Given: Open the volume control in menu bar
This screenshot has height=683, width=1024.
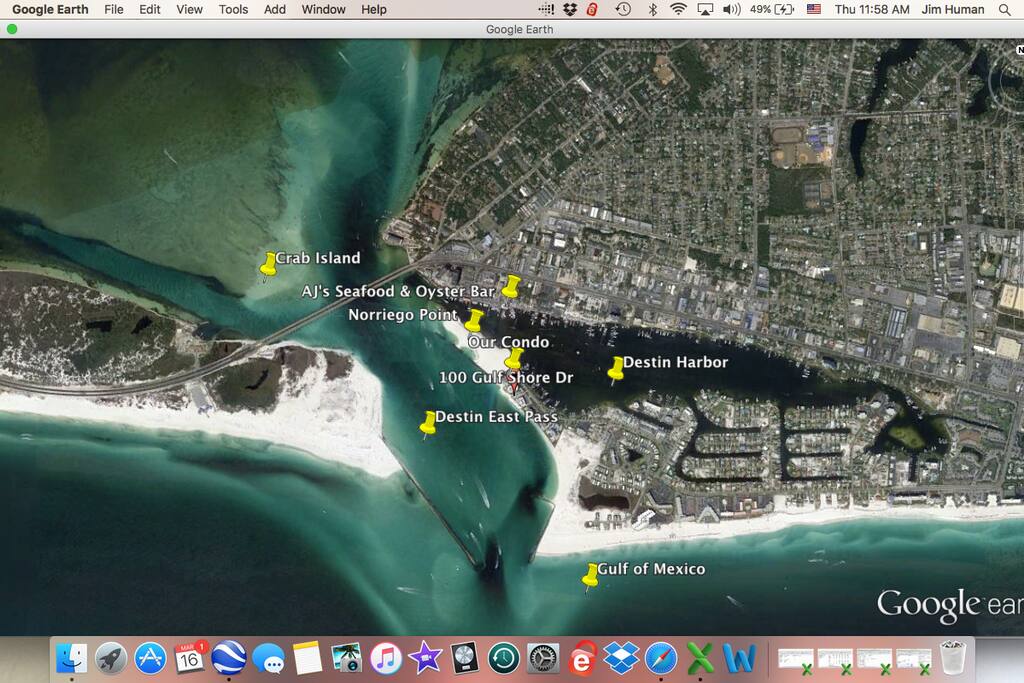Looking at the screenshot, I should pos(731,9).
